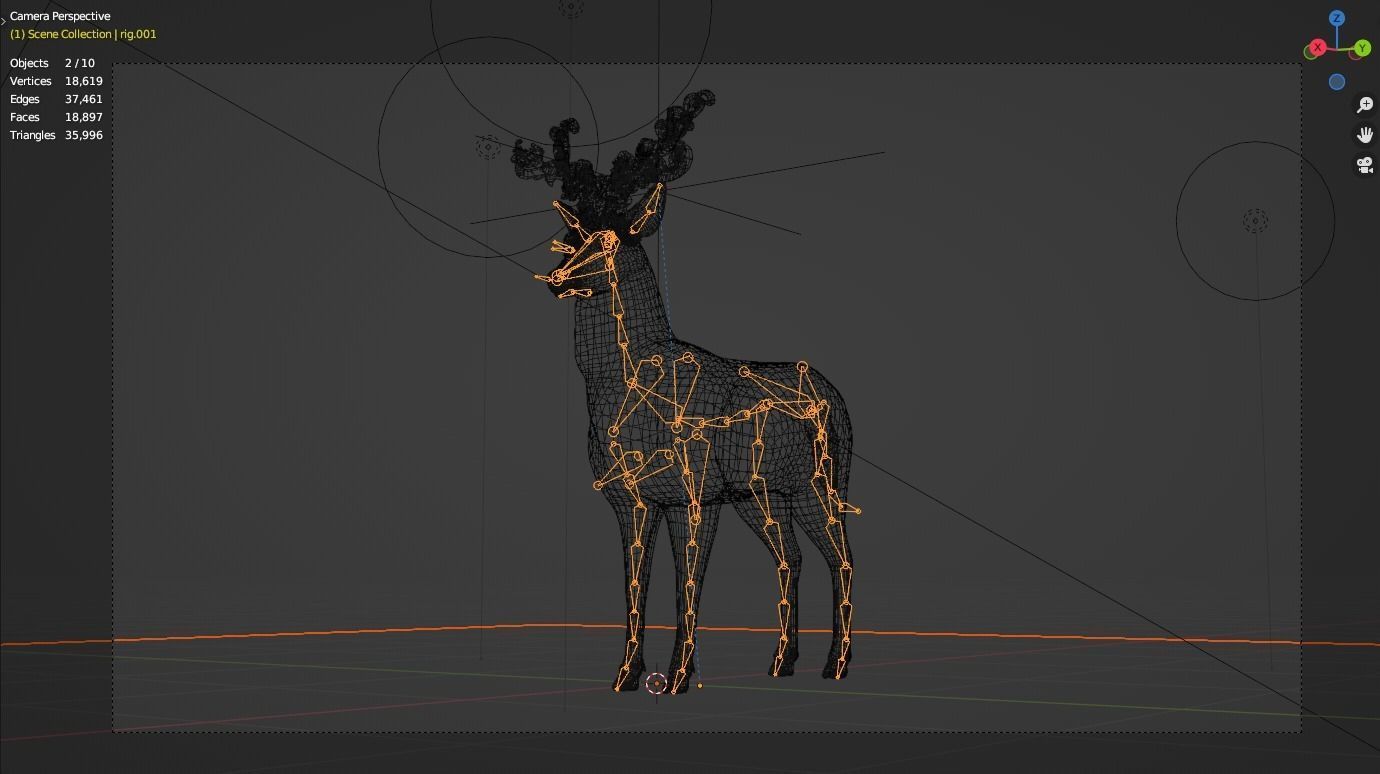Image resolution: width=1380 pixels, height=774 pixels.
Task: Expand the hidden toolbar arrow
Action: click(x=4, y=20)
